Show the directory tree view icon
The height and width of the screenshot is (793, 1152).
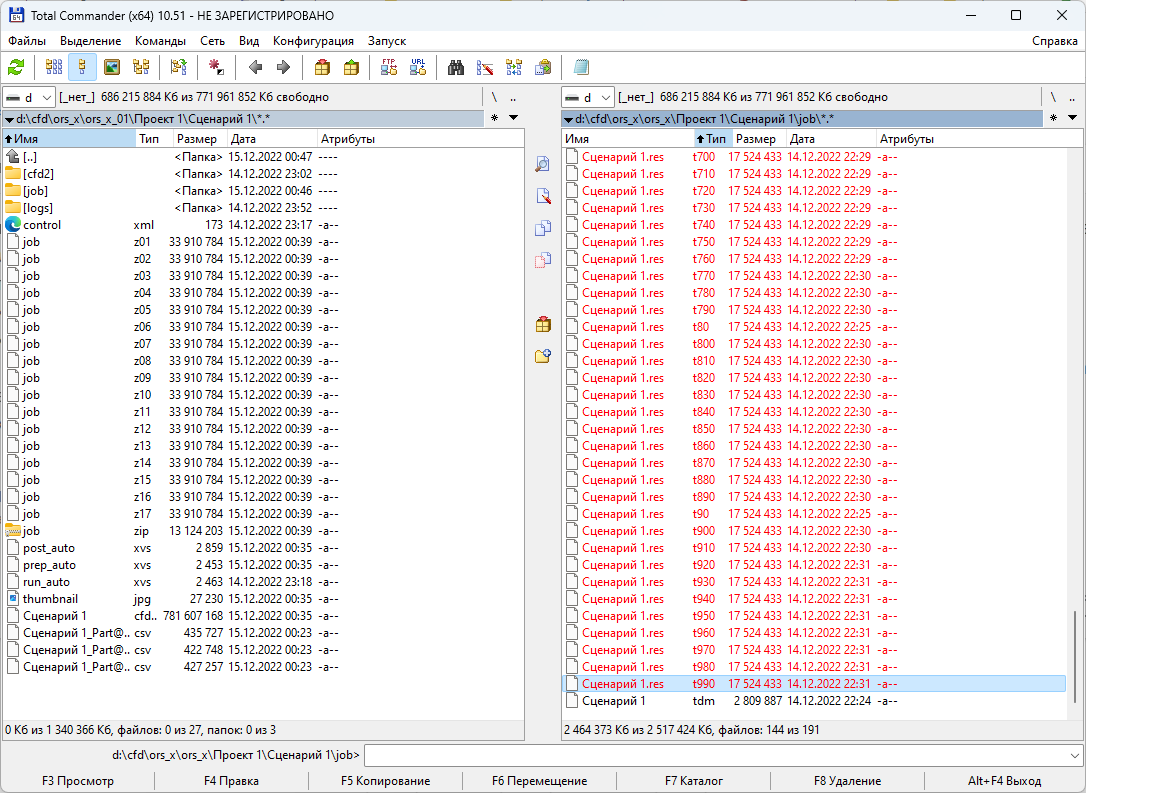pos(141,68)
